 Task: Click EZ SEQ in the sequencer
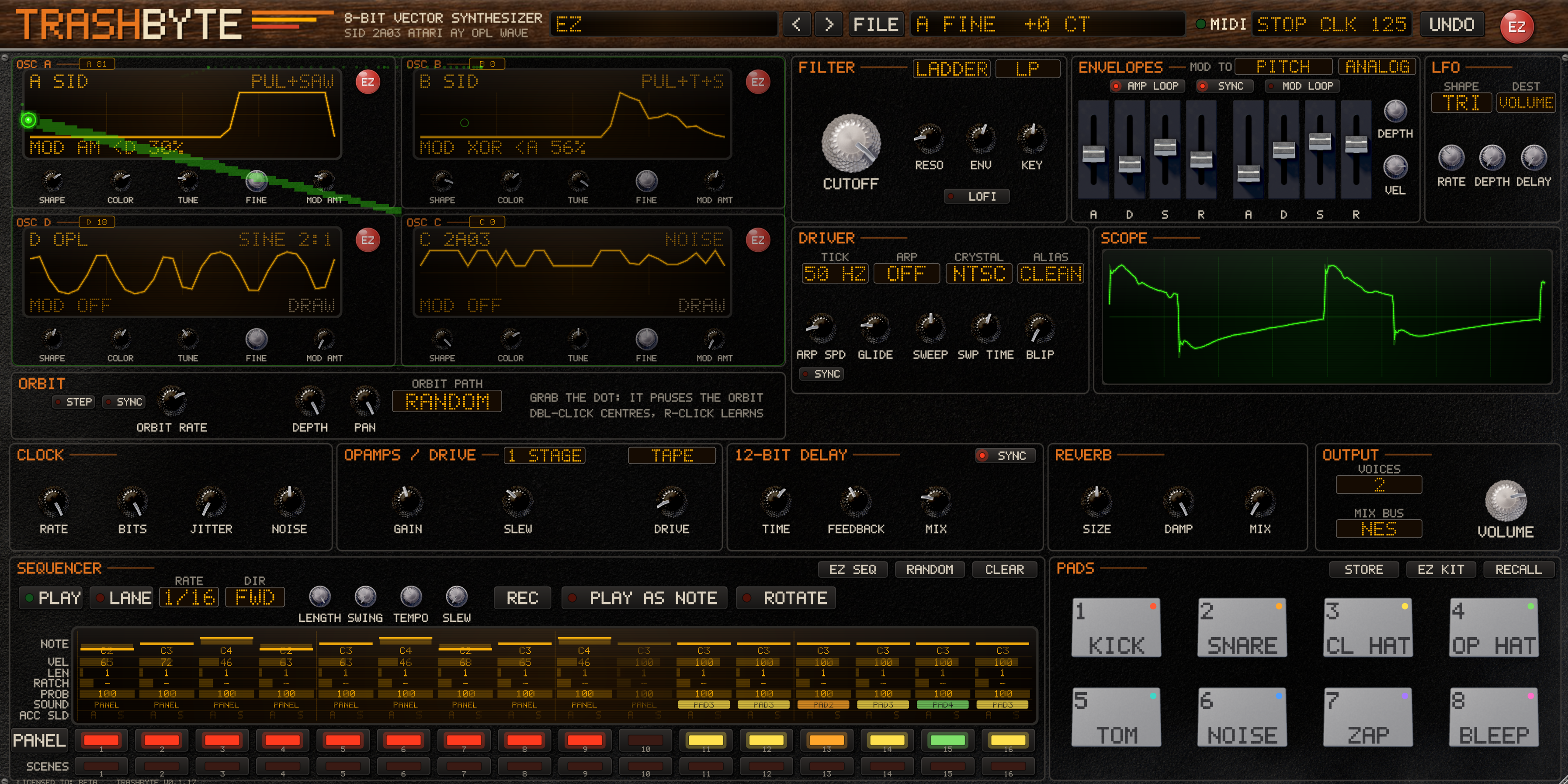(x=852, y=570)
